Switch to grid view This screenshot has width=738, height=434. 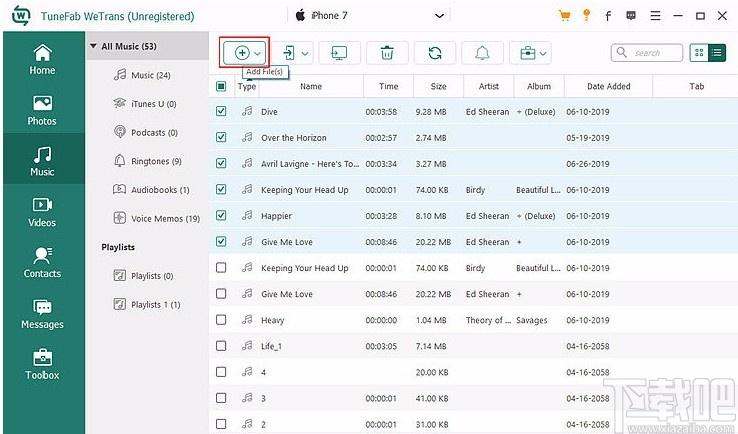[x=699, y=53]
